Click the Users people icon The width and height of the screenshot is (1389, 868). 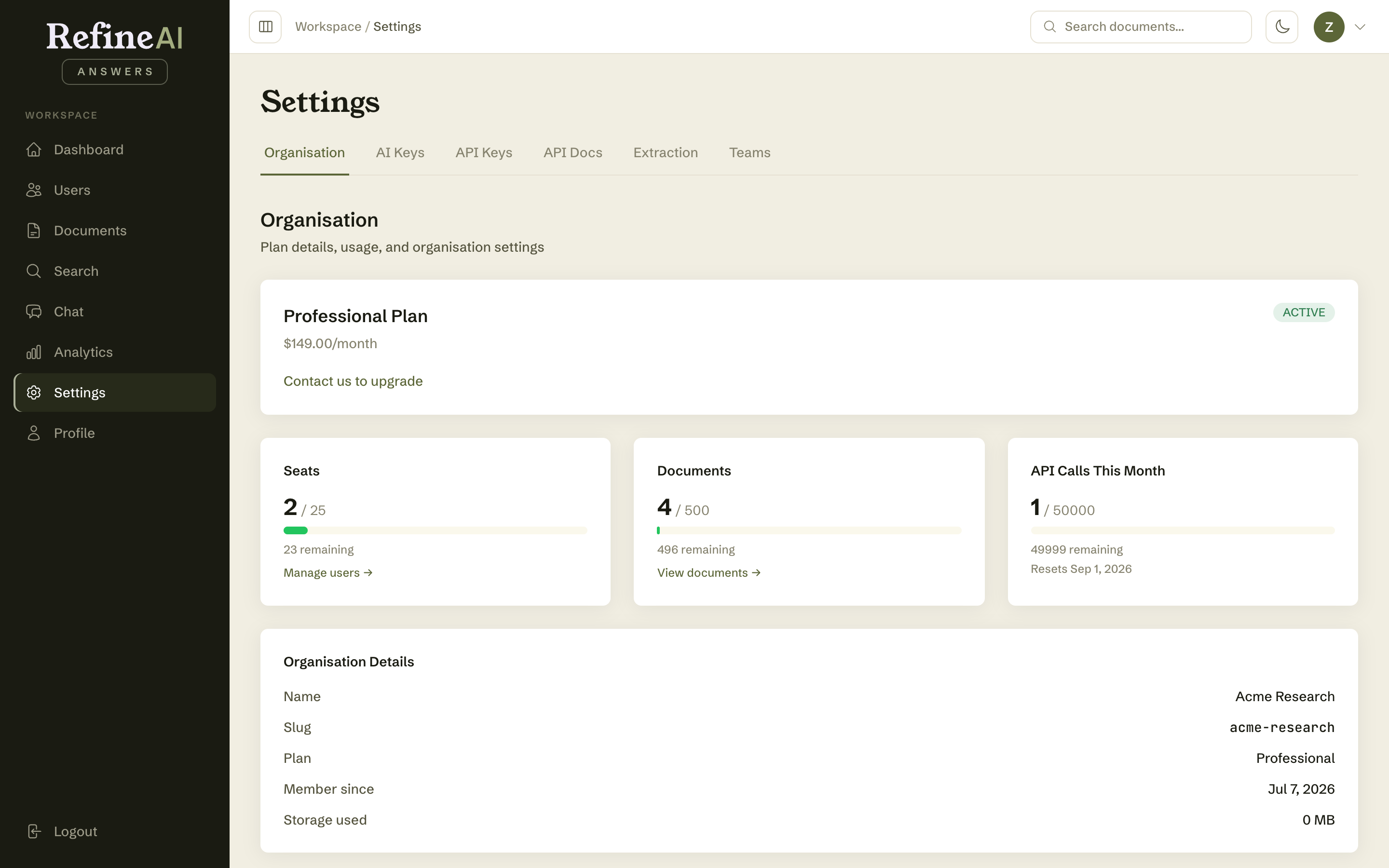pos(34,190)
